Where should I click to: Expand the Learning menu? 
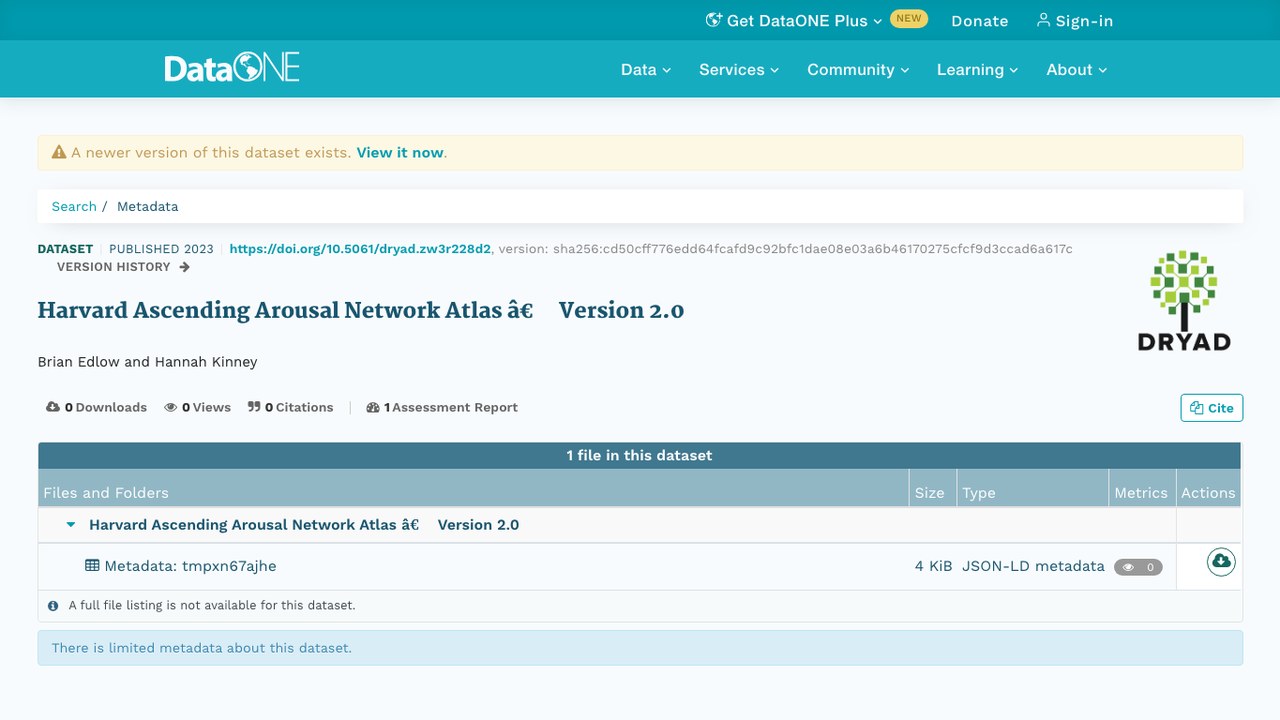(x=977, y=69)
